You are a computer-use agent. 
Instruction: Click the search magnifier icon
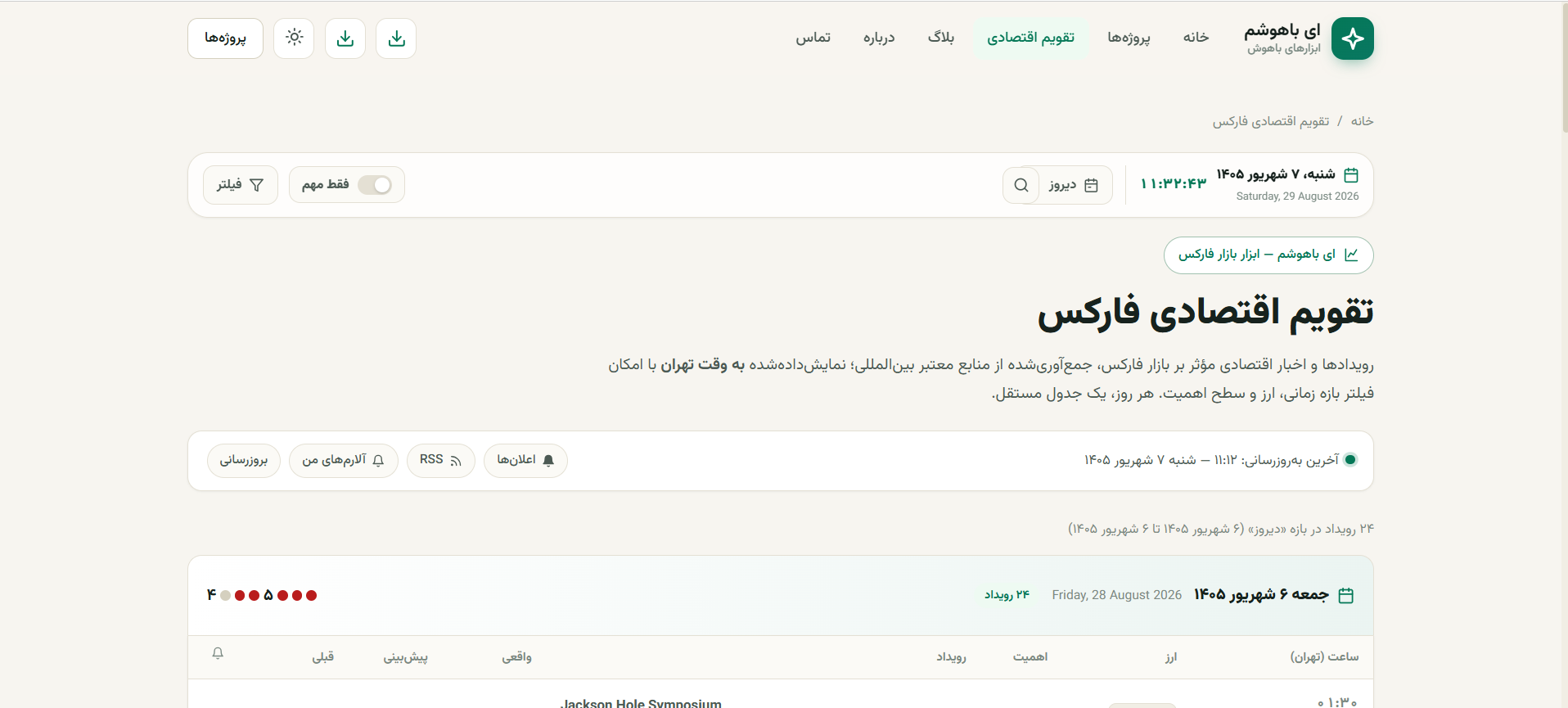click(1021, 185)
